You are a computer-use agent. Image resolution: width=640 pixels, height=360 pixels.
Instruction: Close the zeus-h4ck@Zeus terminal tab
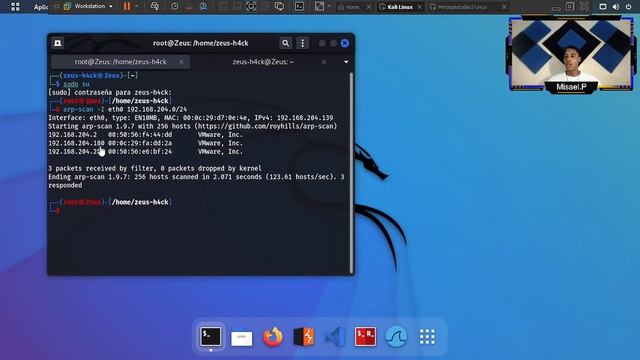click(x=324, y=62)
